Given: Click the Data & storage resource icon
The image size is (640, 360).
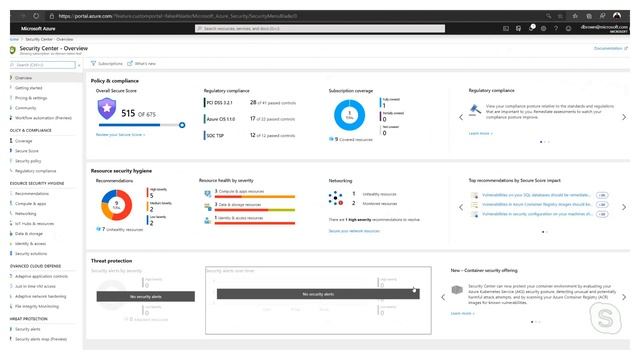Looking at the screenshot, I should (208, 207).
